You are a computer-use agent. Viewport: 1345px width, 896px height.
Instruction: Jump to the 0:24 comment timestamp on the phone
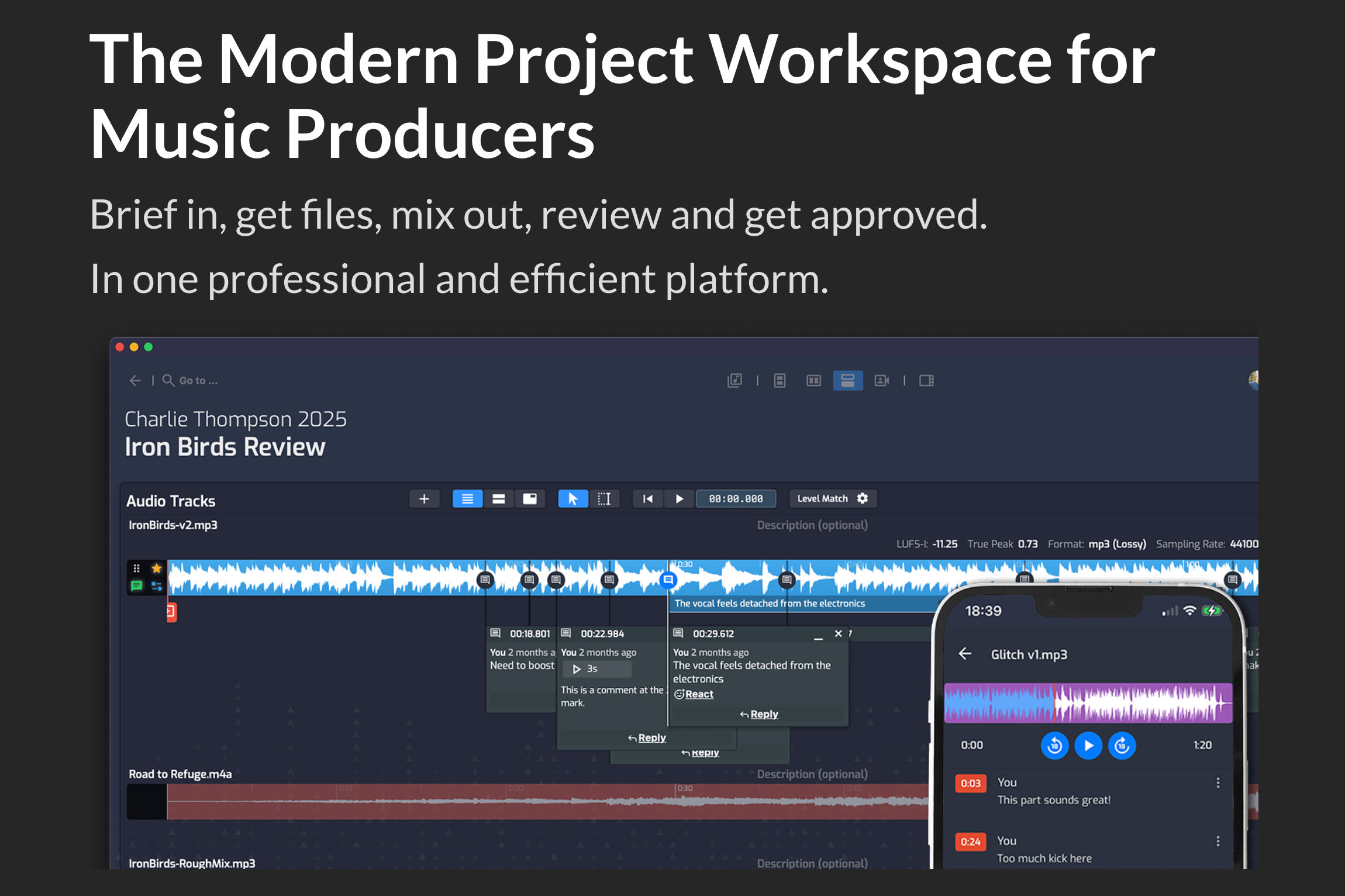pos(971,842)
